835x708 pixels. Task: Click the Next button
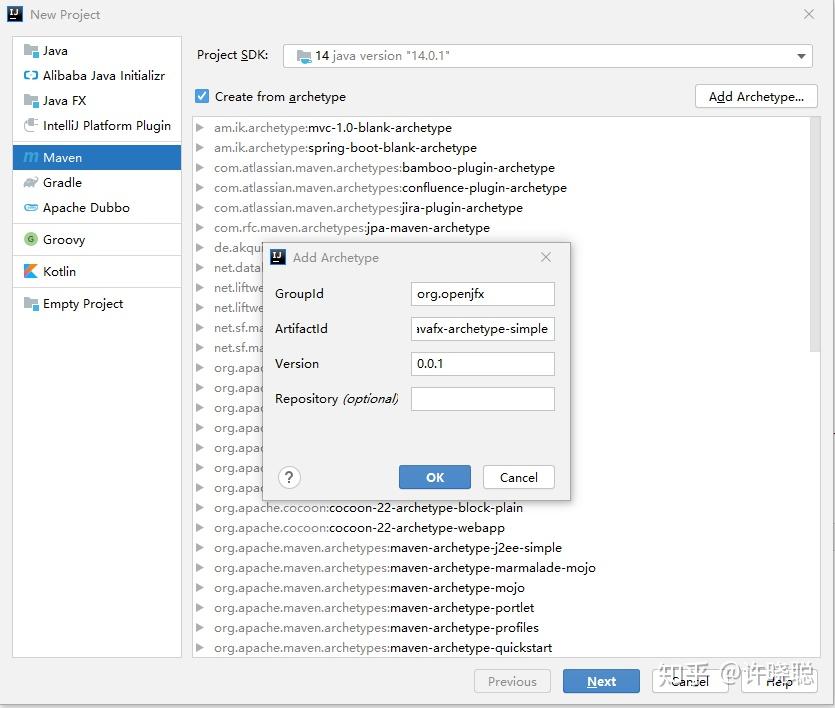(x=601, y=681)
